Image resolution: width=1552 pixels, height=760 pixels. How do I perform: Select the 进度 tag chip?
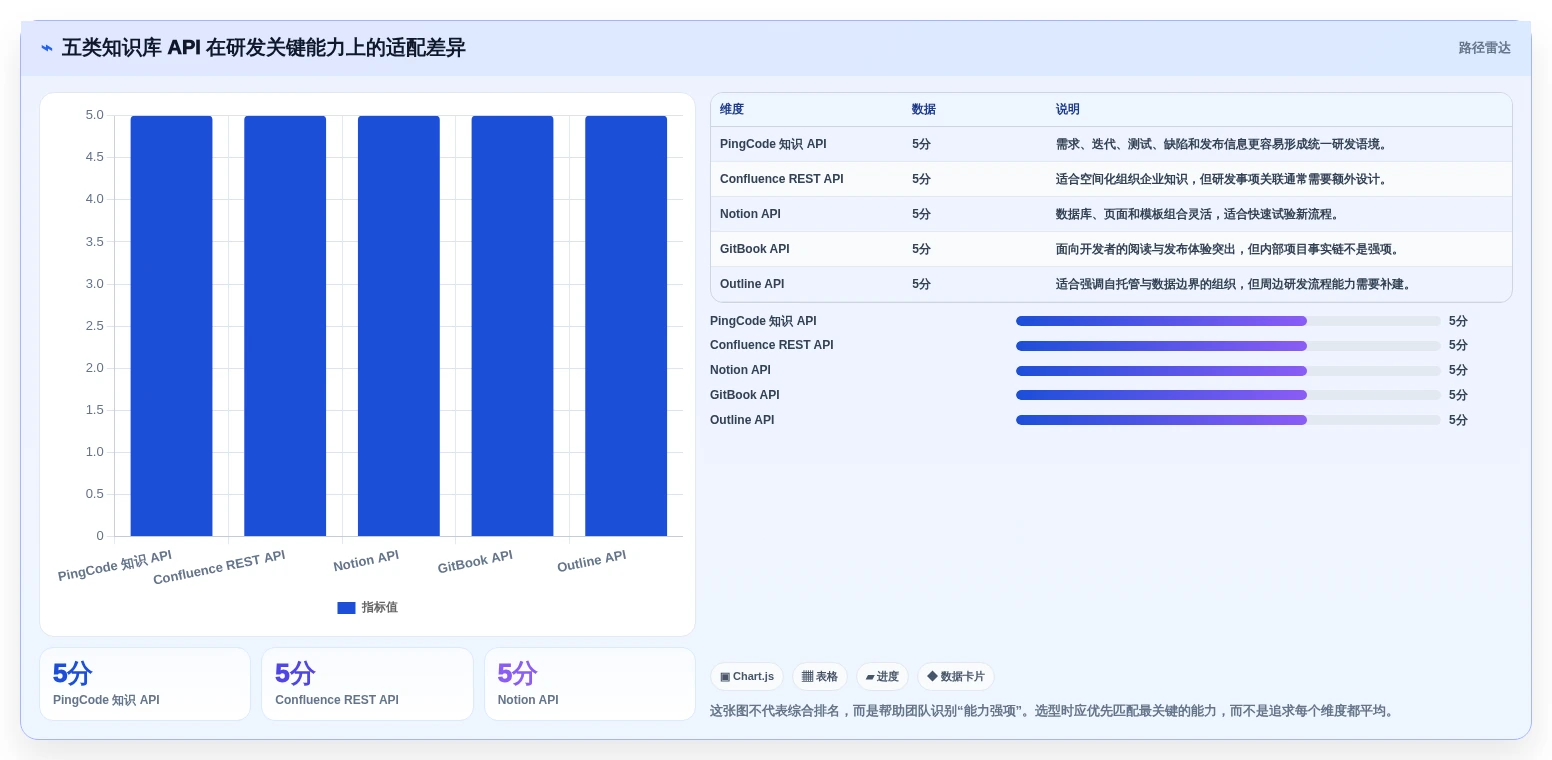coord(882,677)
